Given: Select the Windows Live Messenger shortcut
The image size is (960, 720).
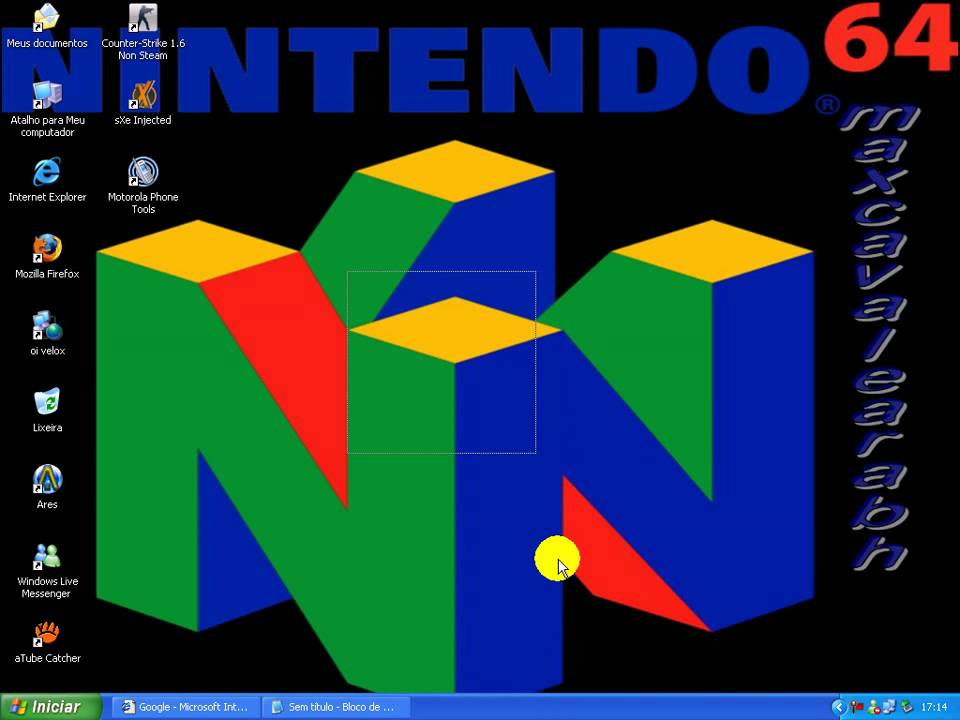Looking at the screenshot, I should coord(47,570).
